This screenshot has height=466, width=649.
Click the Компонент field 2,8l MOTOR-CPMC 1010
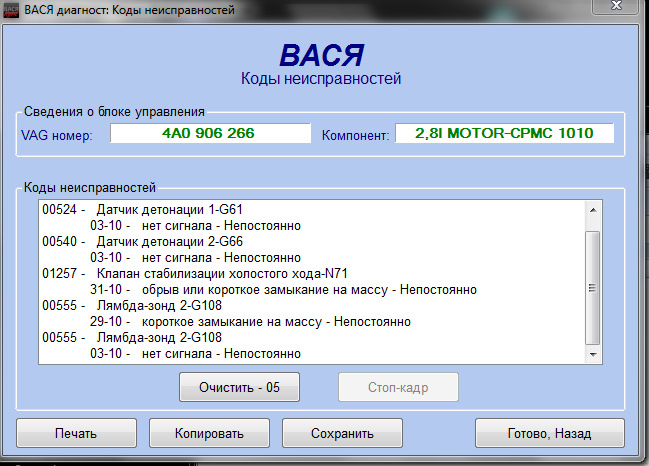click(x=505, y=133)
